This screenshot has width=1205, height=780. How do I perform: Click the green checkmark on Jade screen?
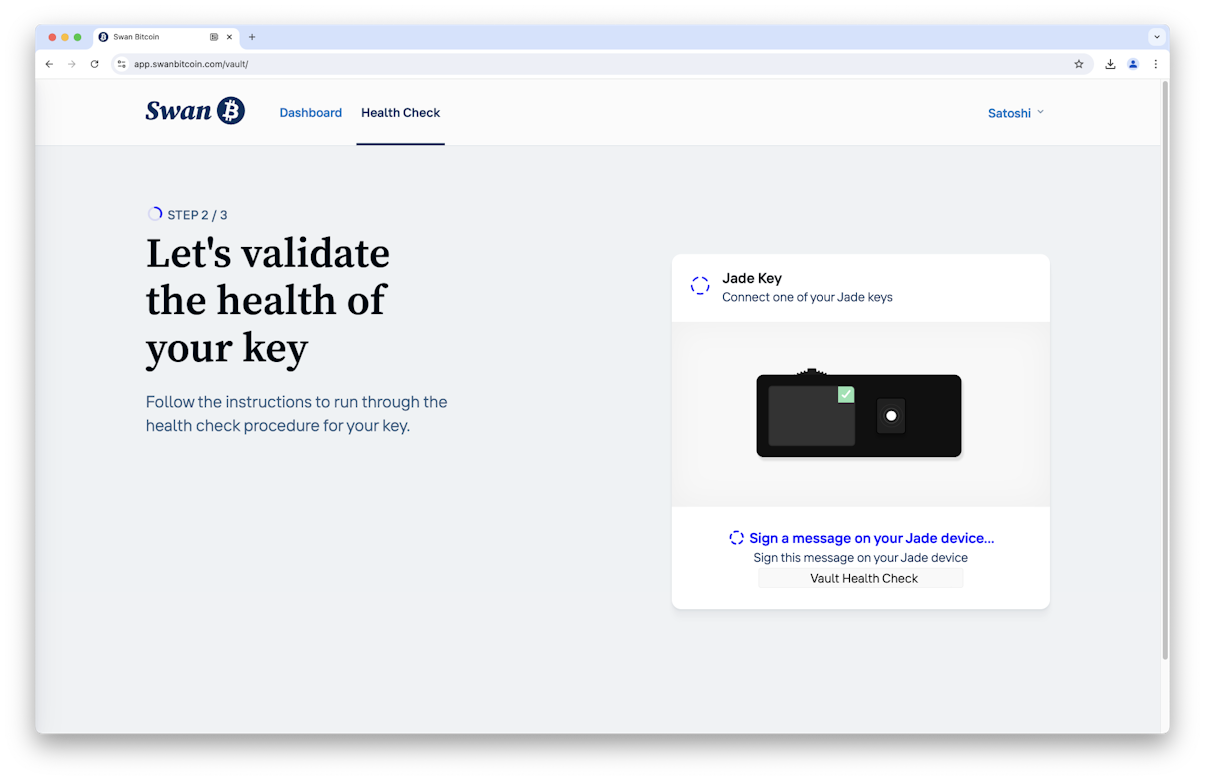click(846, 394)
